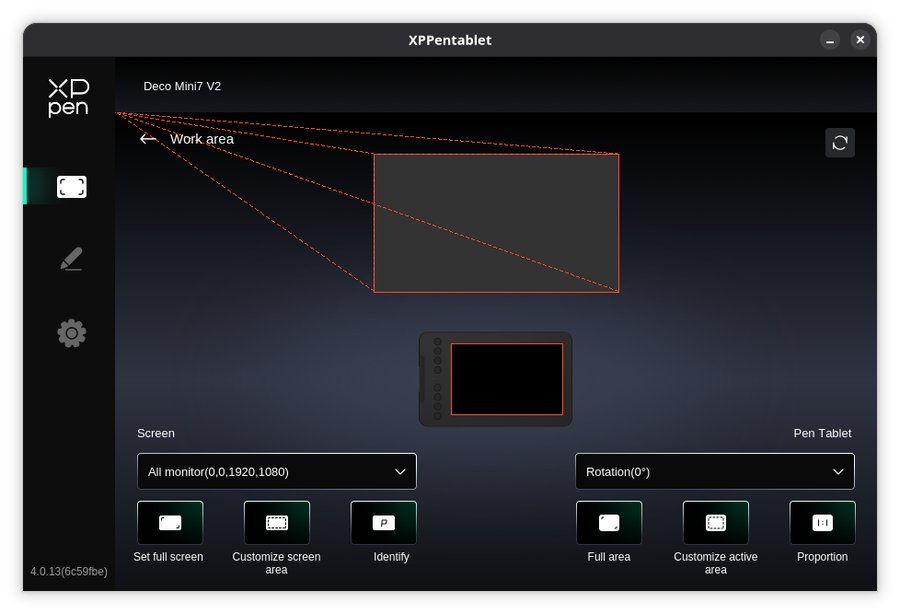Click the Screen section label
Screen dimensions: 900x614
pos(156,433)
